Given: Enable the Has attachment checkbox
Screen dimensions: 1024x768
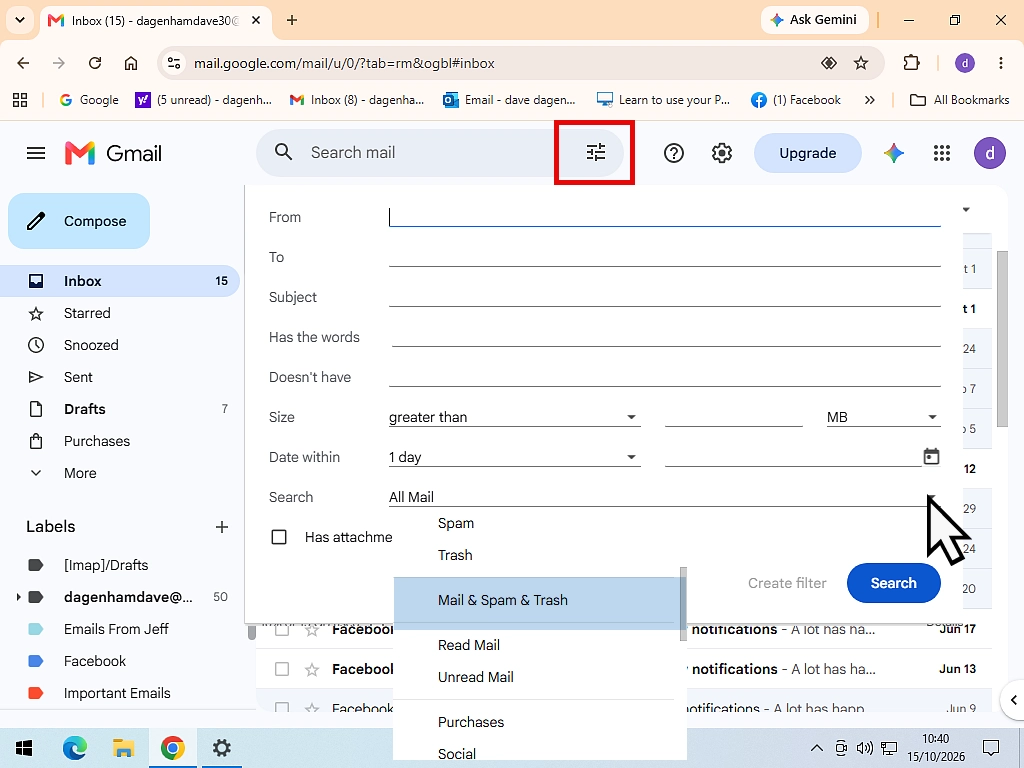Looking at the screenshot, I should [x=279, y=537].
